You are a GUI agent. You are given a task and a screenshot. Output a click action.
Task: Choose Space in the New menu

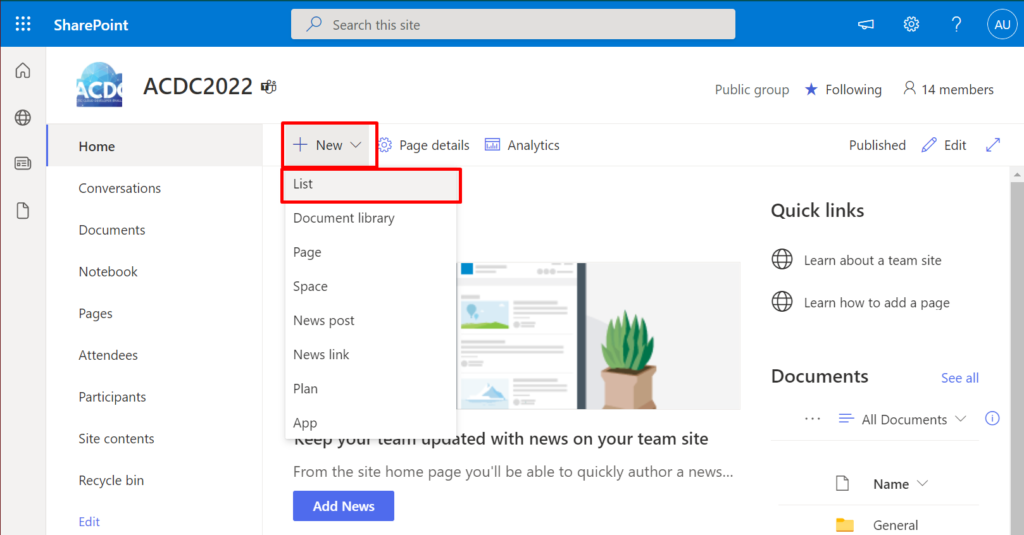371,286
